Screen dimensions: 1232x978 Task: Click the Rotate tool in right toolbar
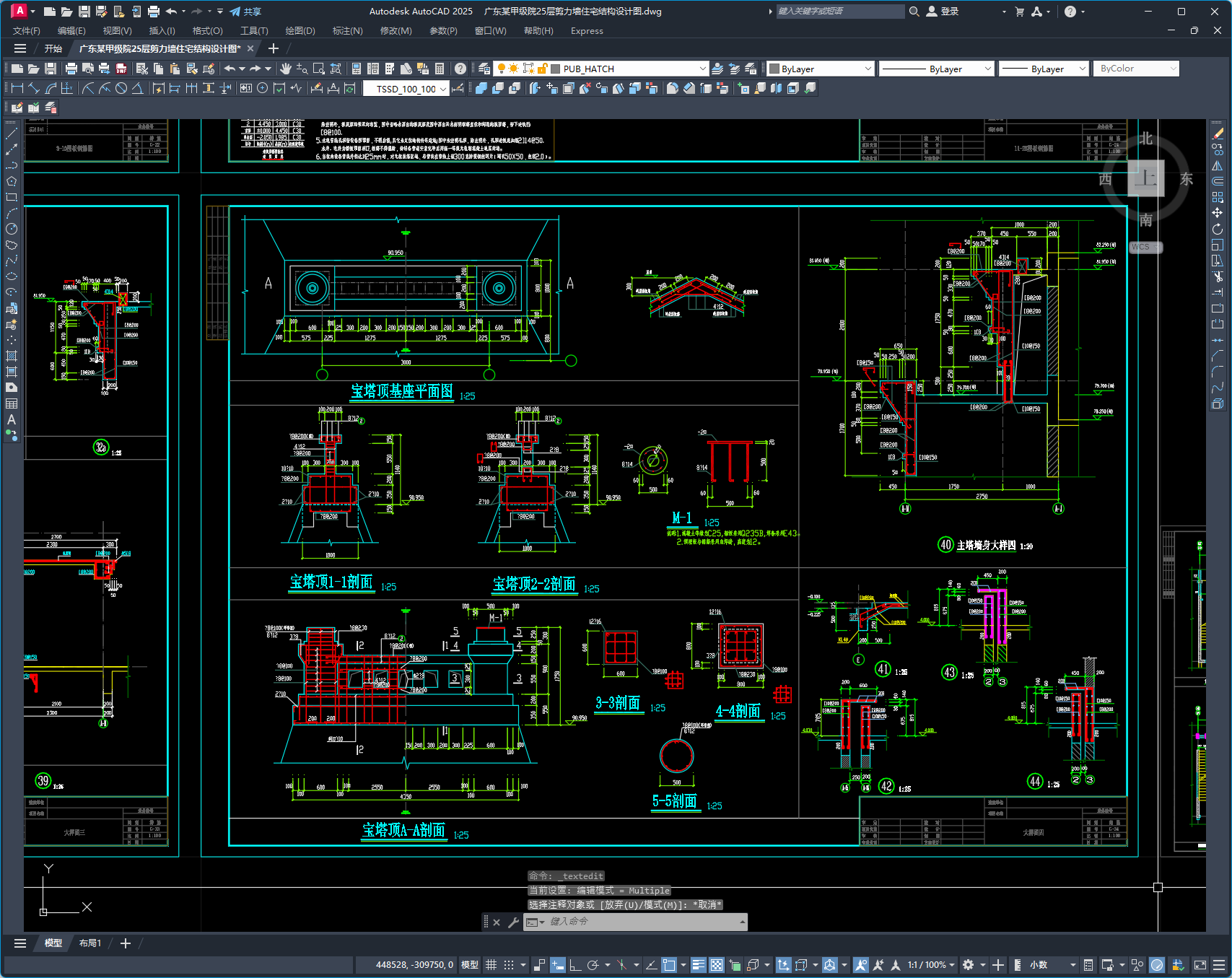click(x=1218, y=229)
